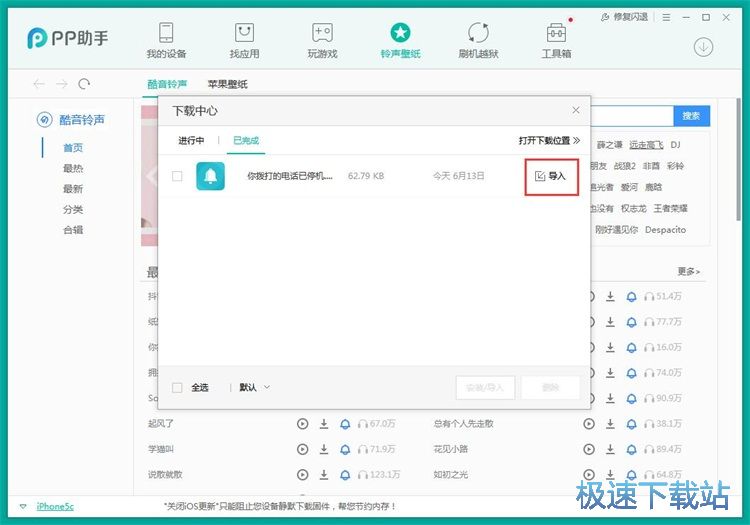Set 学猫叫 as ringtone bell icon
This screenshot has width=750, height=525.
coord(345,449)
